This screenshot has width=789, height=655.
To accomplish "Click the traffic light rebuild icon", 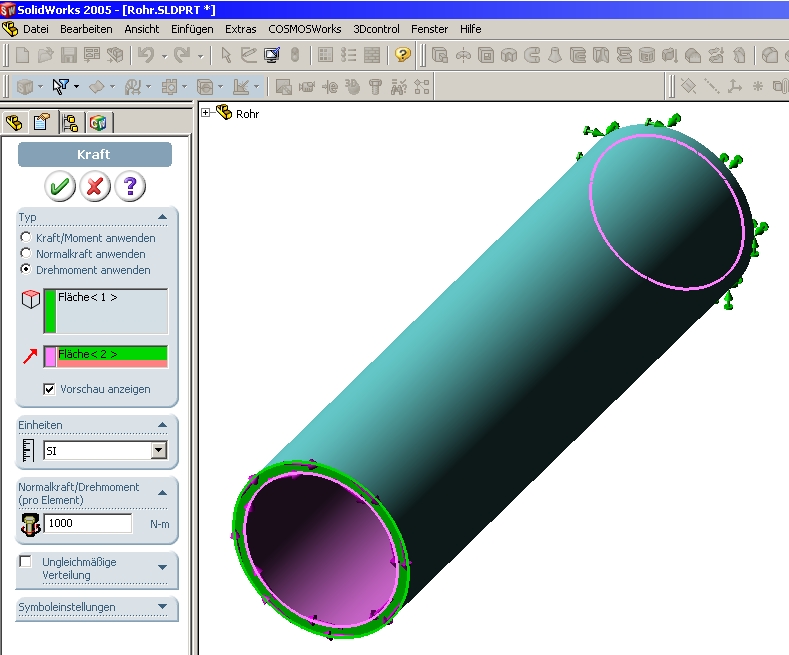I will click(295, 54).
